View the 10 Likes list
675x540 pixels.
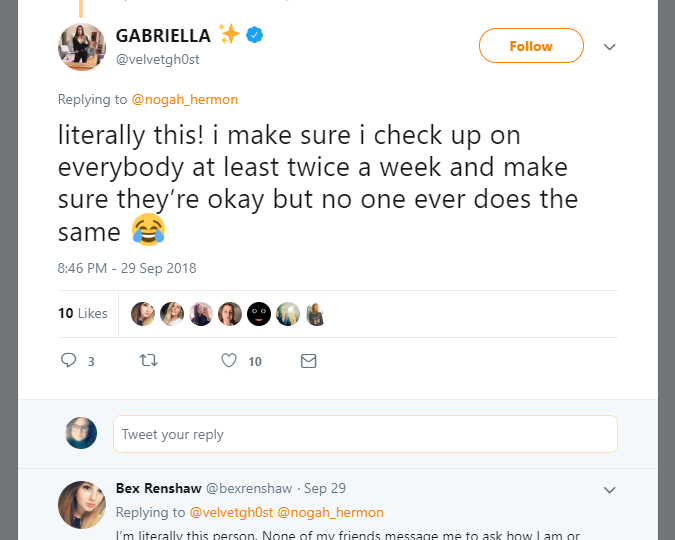pos(83,313)
